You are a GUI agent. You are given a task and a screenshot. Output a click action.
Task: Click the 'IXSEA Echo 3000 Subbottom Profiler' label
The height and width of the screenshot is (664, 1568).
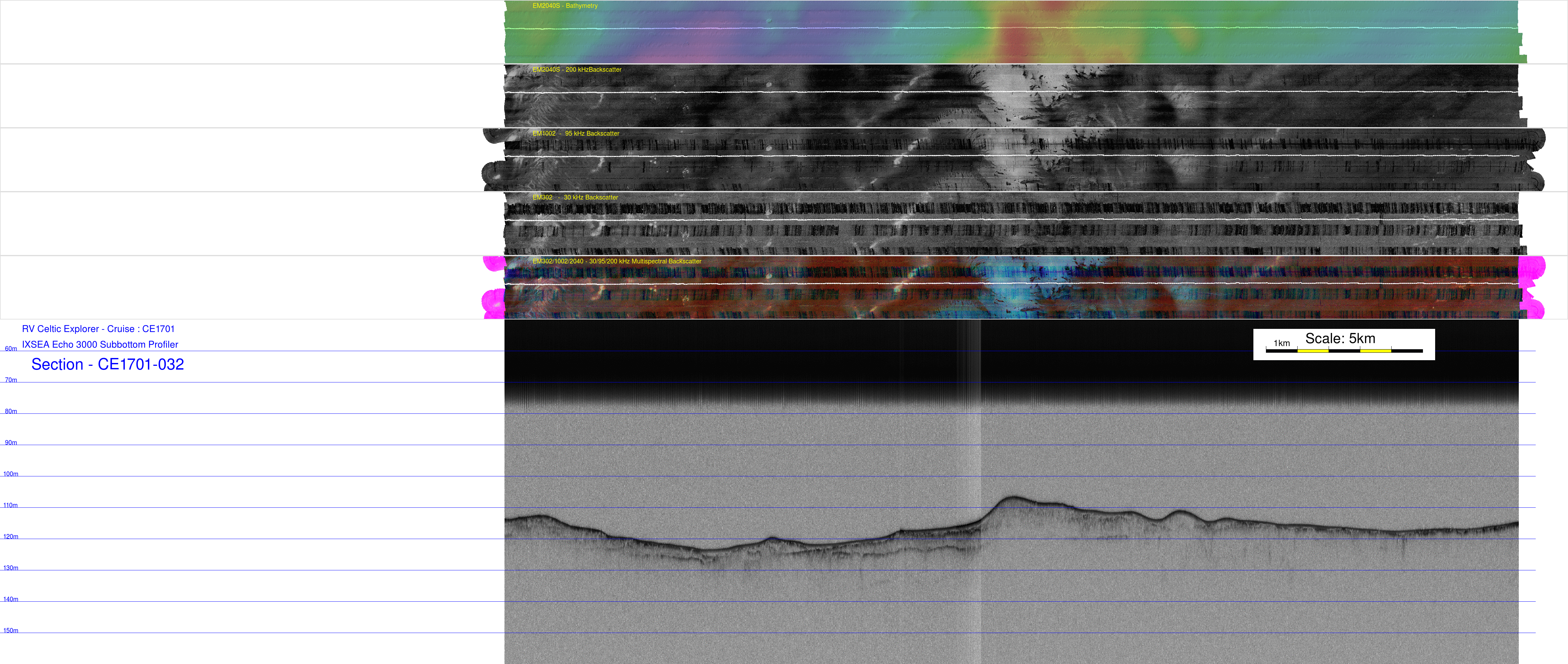point(100,345)
